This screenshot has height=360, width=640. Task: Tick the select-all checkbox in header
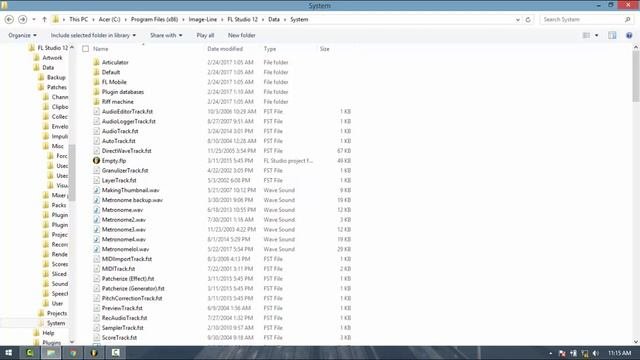click(x=85, y=49)
